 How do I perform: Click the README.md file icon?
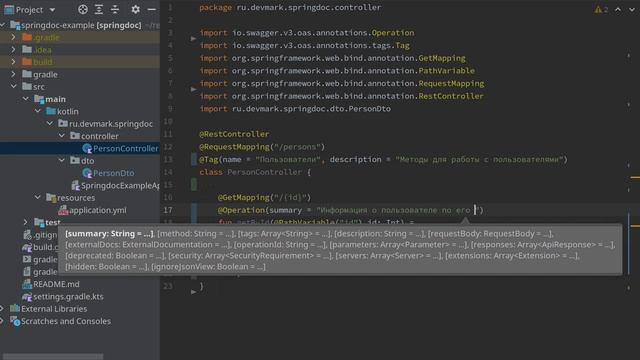coord(27,284)
